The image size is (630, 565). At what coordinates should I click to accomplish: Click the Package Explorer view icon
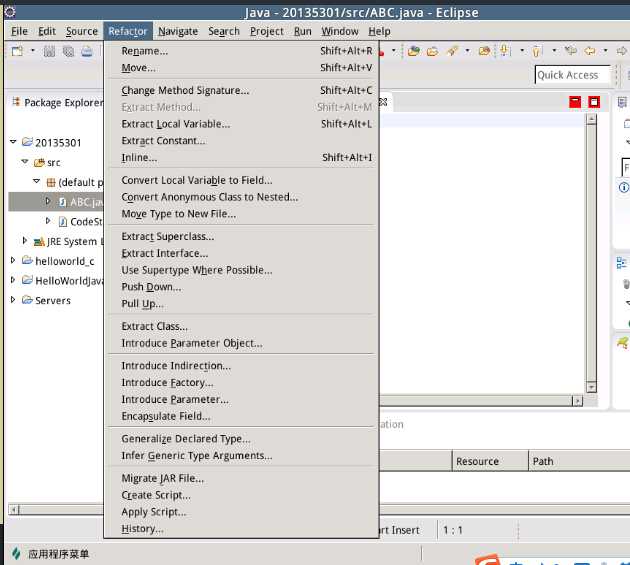coord(16,102)
